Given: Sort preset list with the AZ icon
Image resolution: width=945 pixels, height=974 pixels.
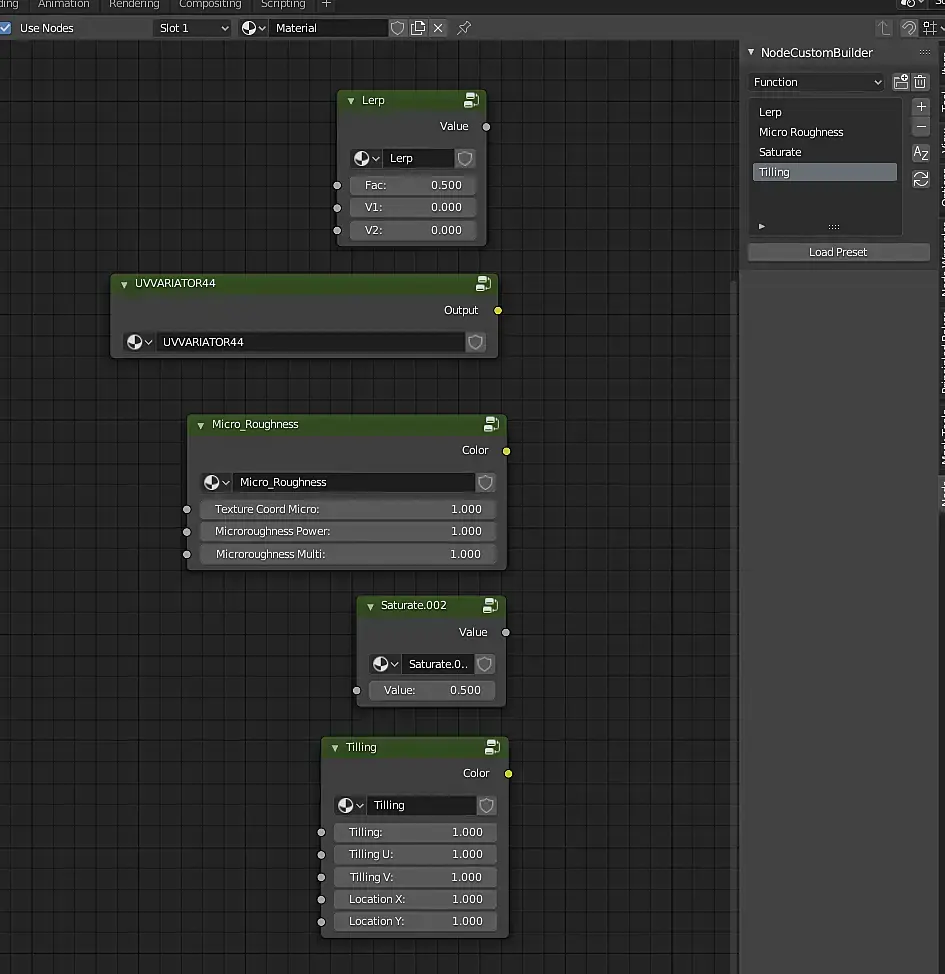Looking at the screenshot, I should click(921, 153).
